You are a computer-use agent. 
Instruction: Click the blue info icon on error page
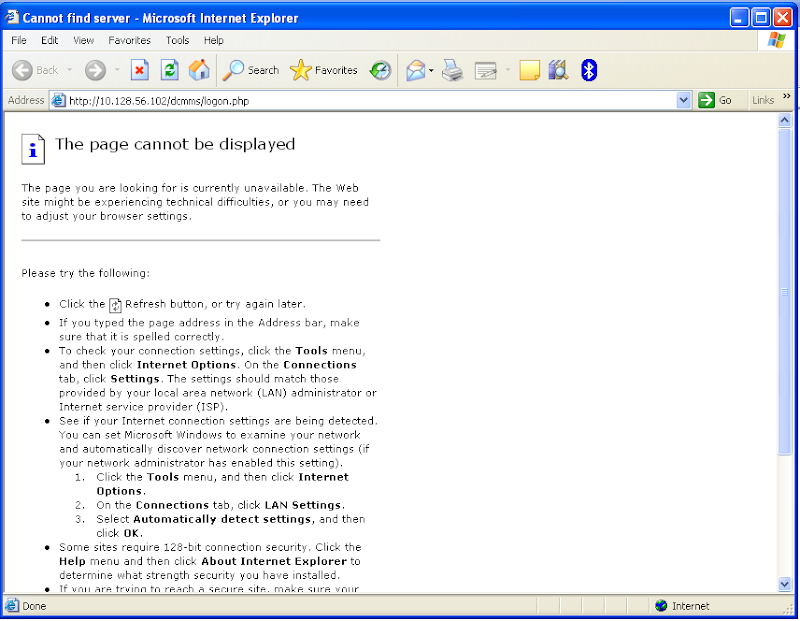tap(33, 149)
